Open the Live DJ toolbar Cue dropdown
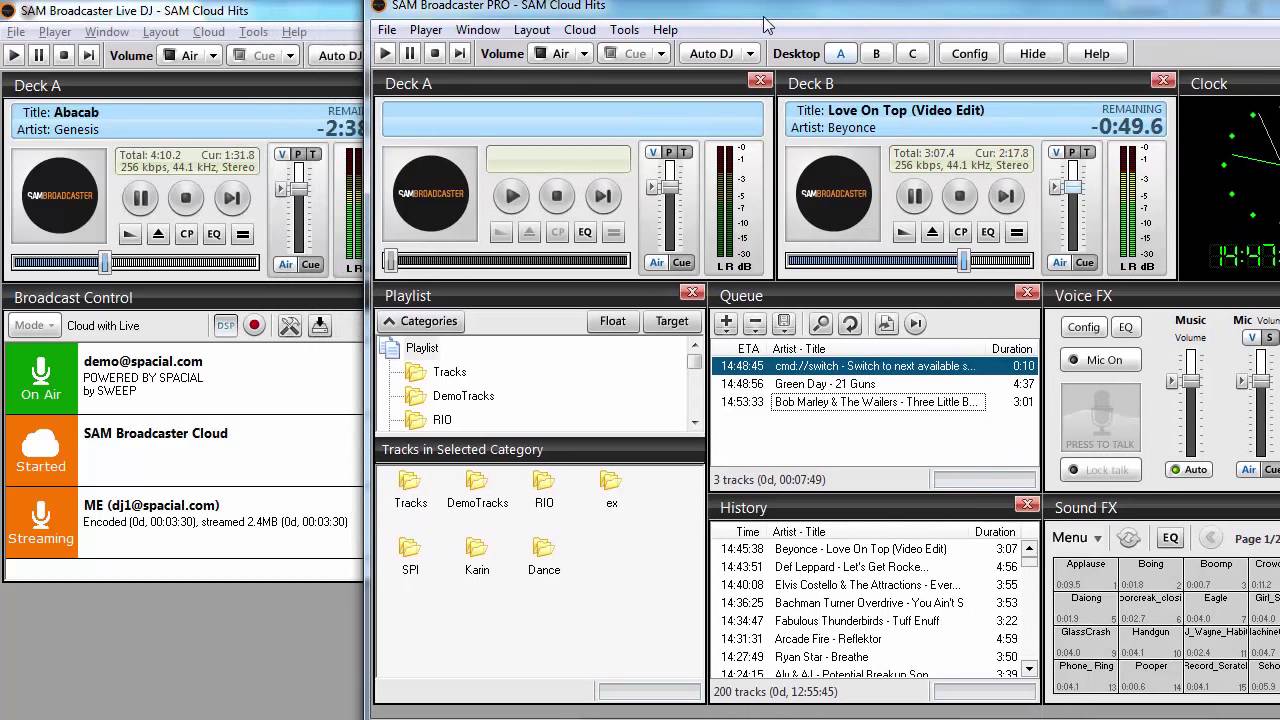The image size is (1280, 720). [x=290, y=56]
